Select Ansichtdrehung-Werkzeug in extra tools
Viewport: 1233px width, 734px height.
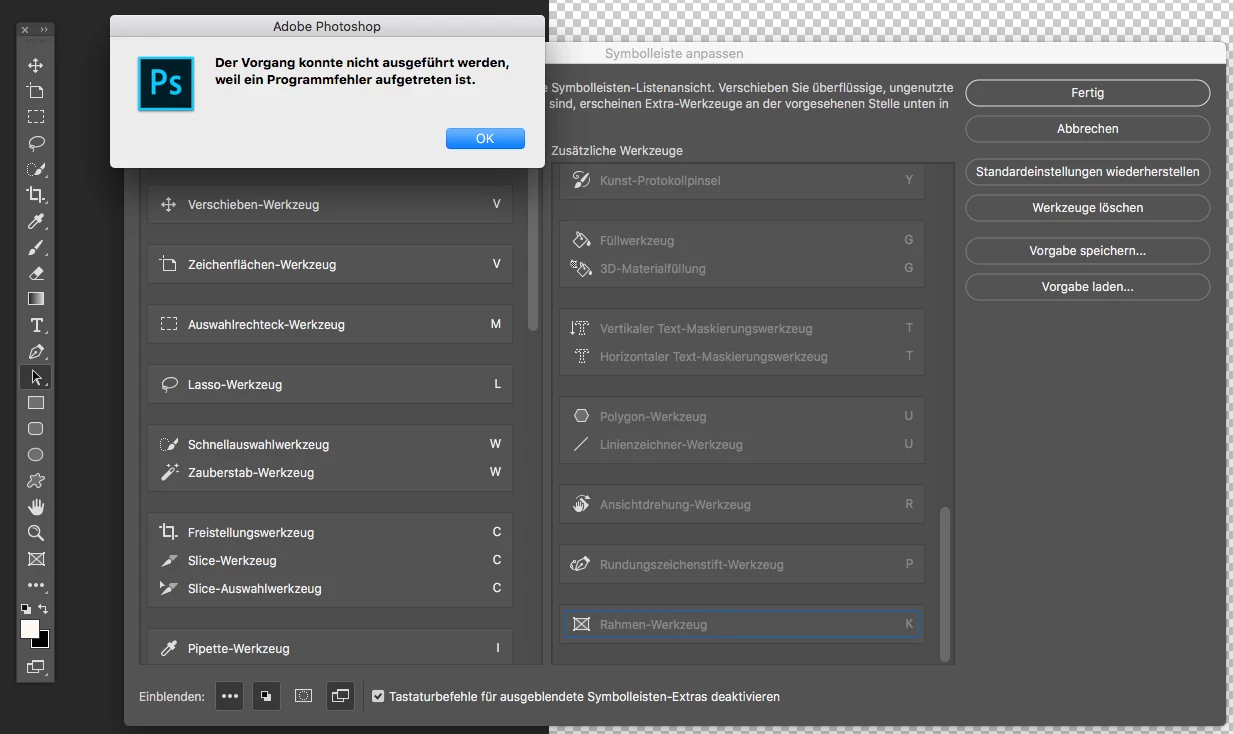click(x=742, y=504)
